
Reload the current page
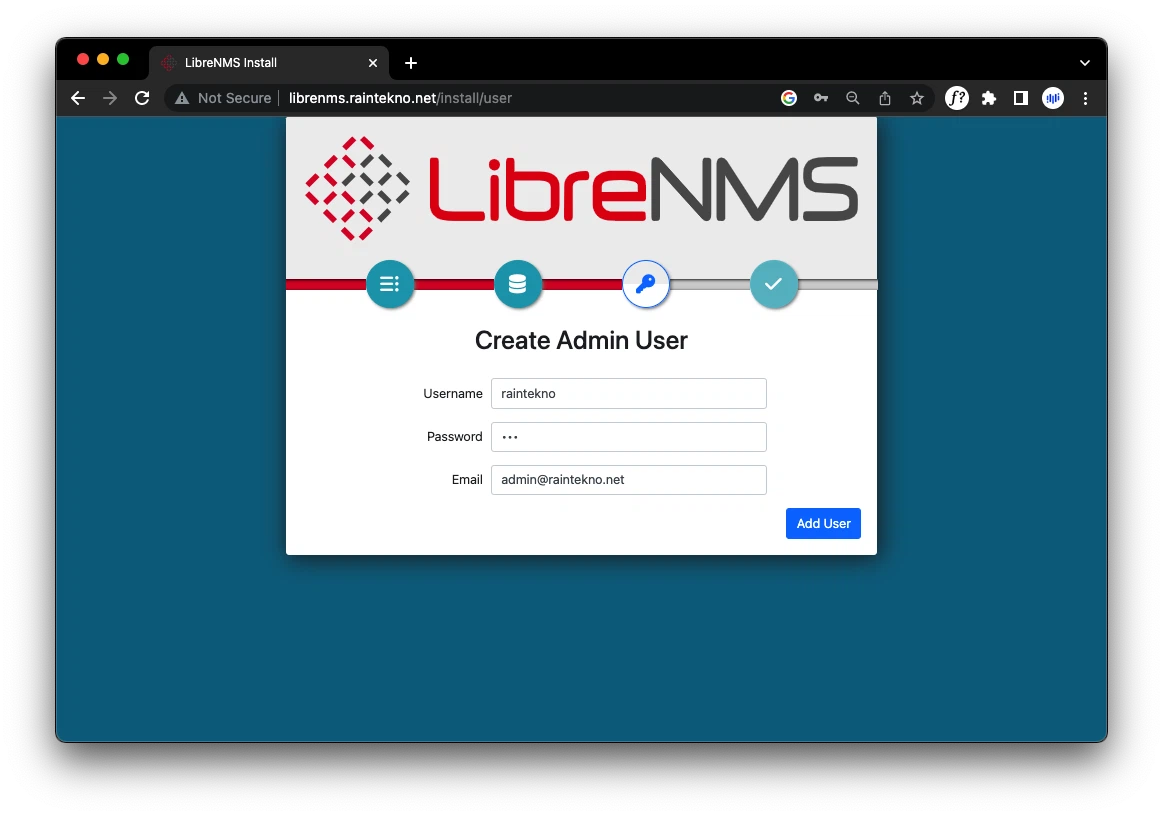[142, 98]
